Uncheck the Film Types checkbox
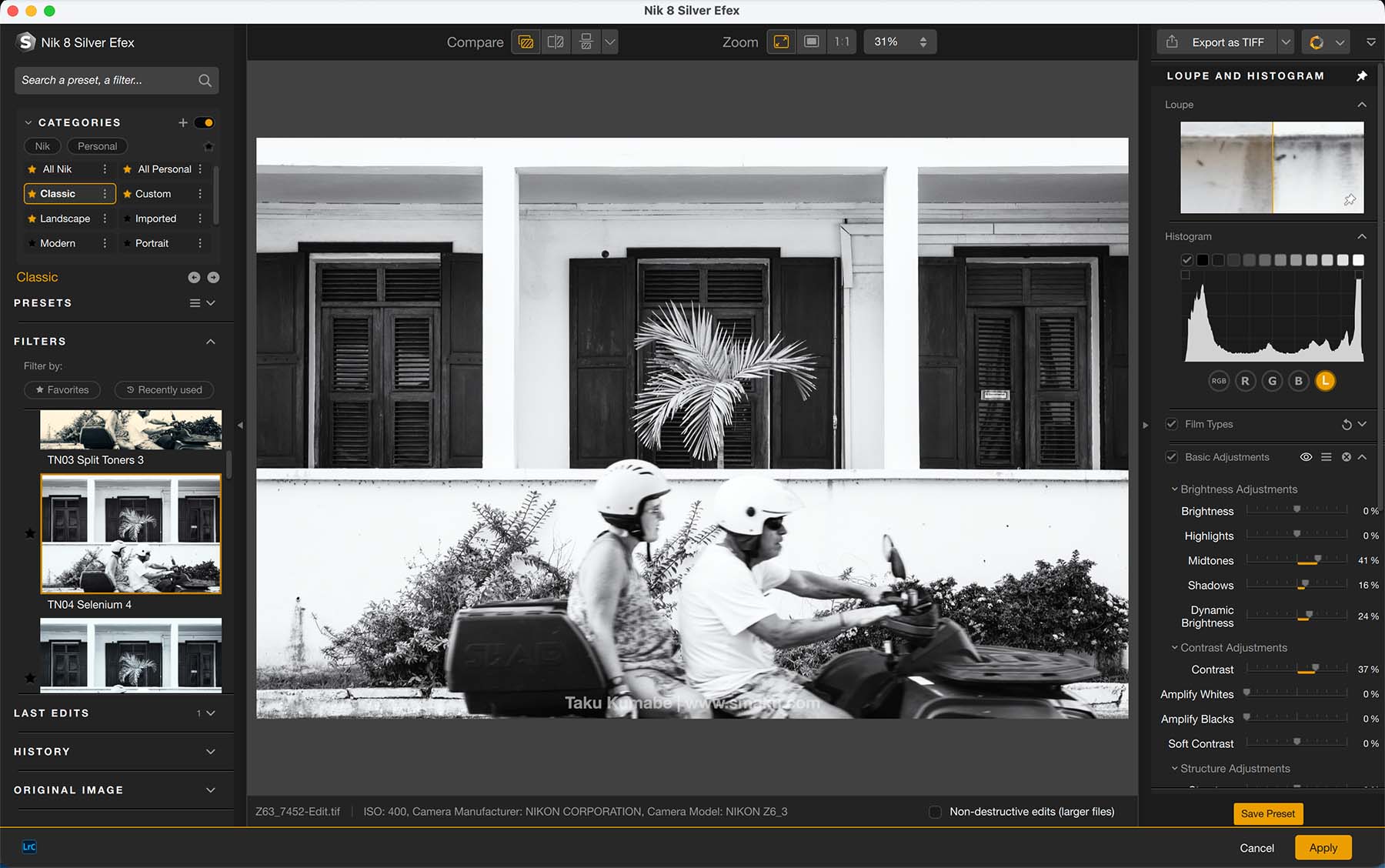 (x=1172, y=425)
